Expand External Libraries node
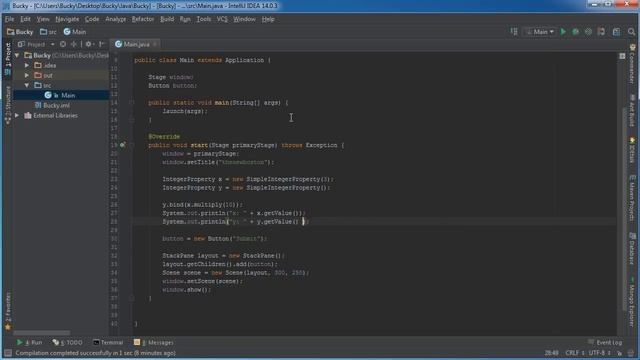Screen dimensions: 640x360 [x=17, y=116]
